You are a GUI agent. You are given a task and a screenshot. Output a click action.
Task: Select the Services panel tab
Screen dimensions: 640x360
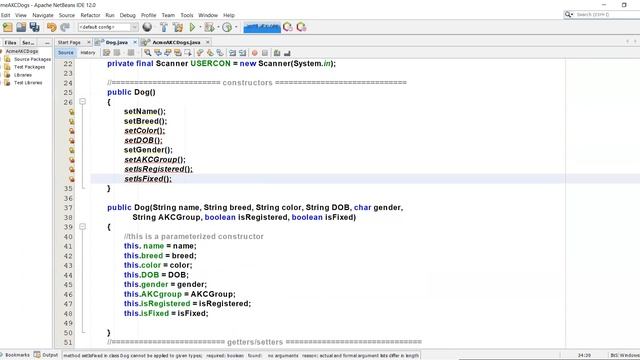[28, 42]
